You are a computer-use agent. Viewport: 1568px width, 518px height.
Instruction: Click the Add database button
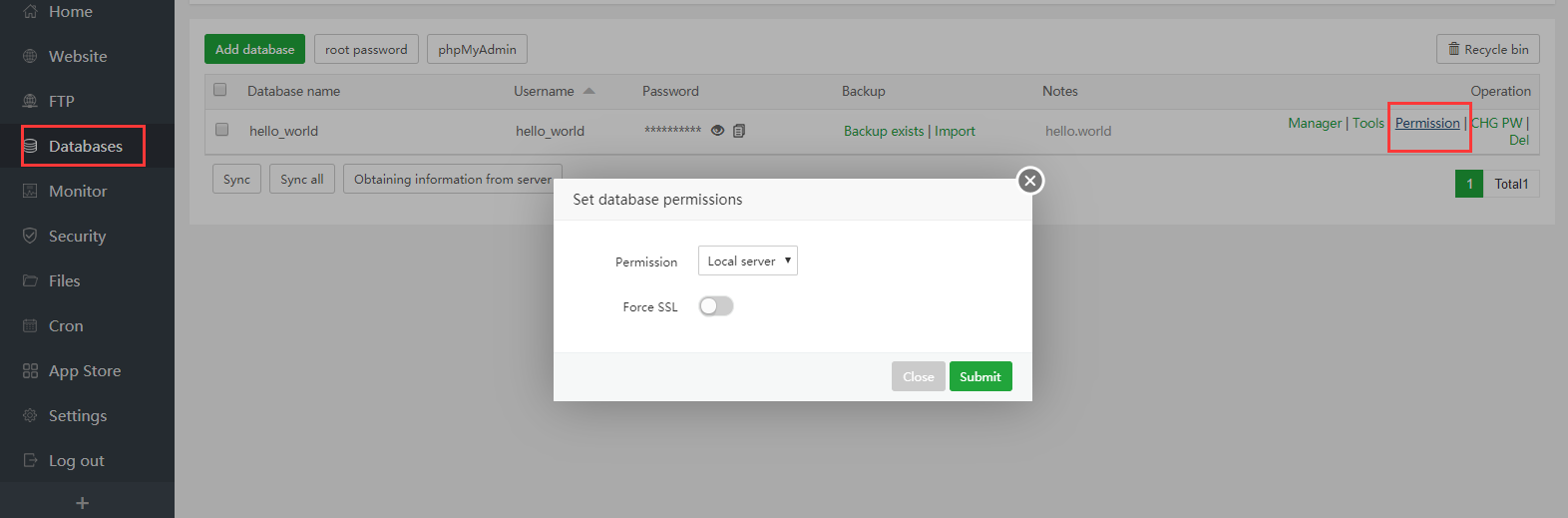point(254,49)
